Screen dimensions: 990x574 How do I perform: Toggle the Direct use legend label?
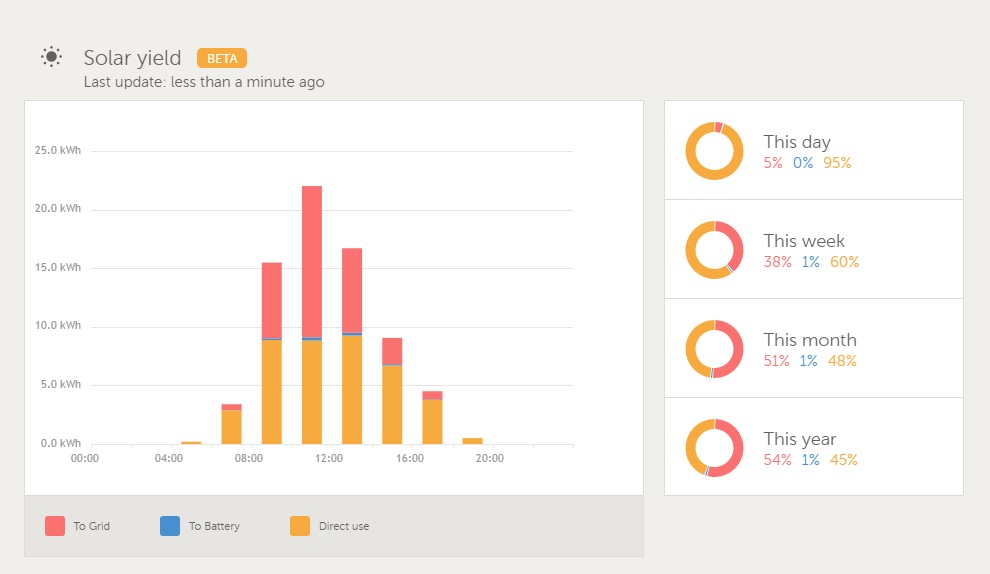click(343, 526)
